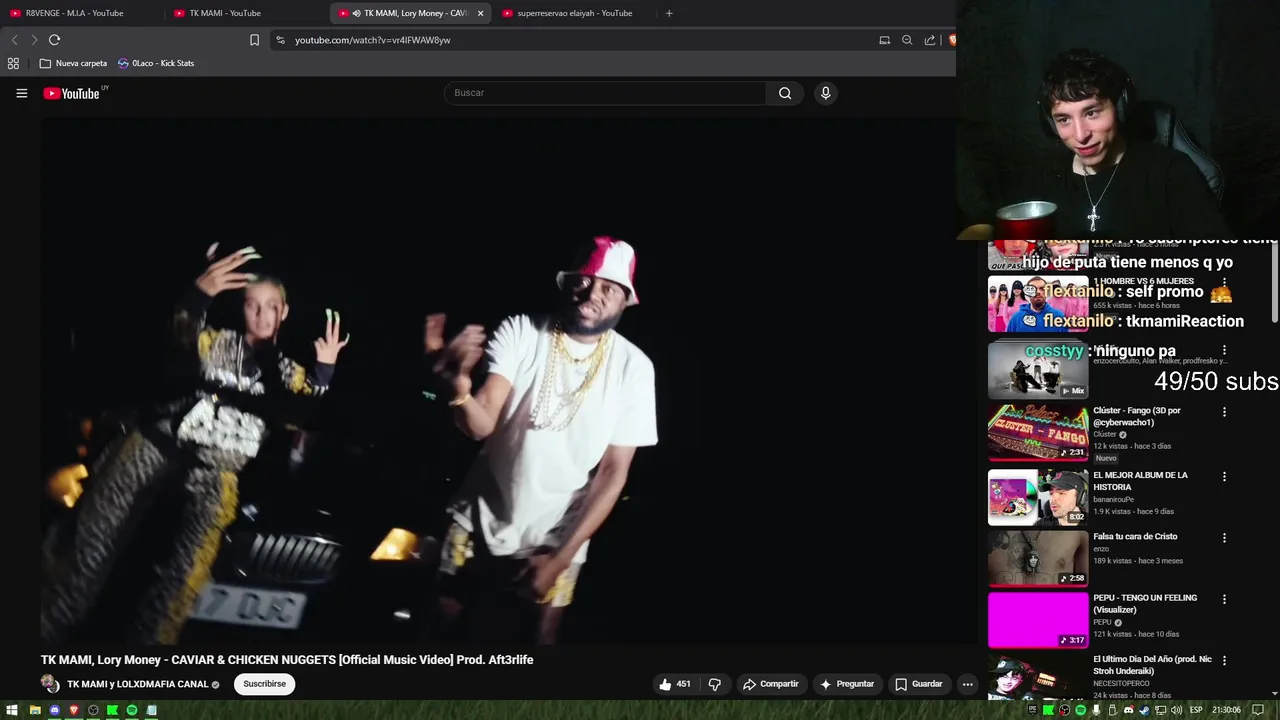
Task: Open browser zoom magnifier icon
Action: coord(907,40)
